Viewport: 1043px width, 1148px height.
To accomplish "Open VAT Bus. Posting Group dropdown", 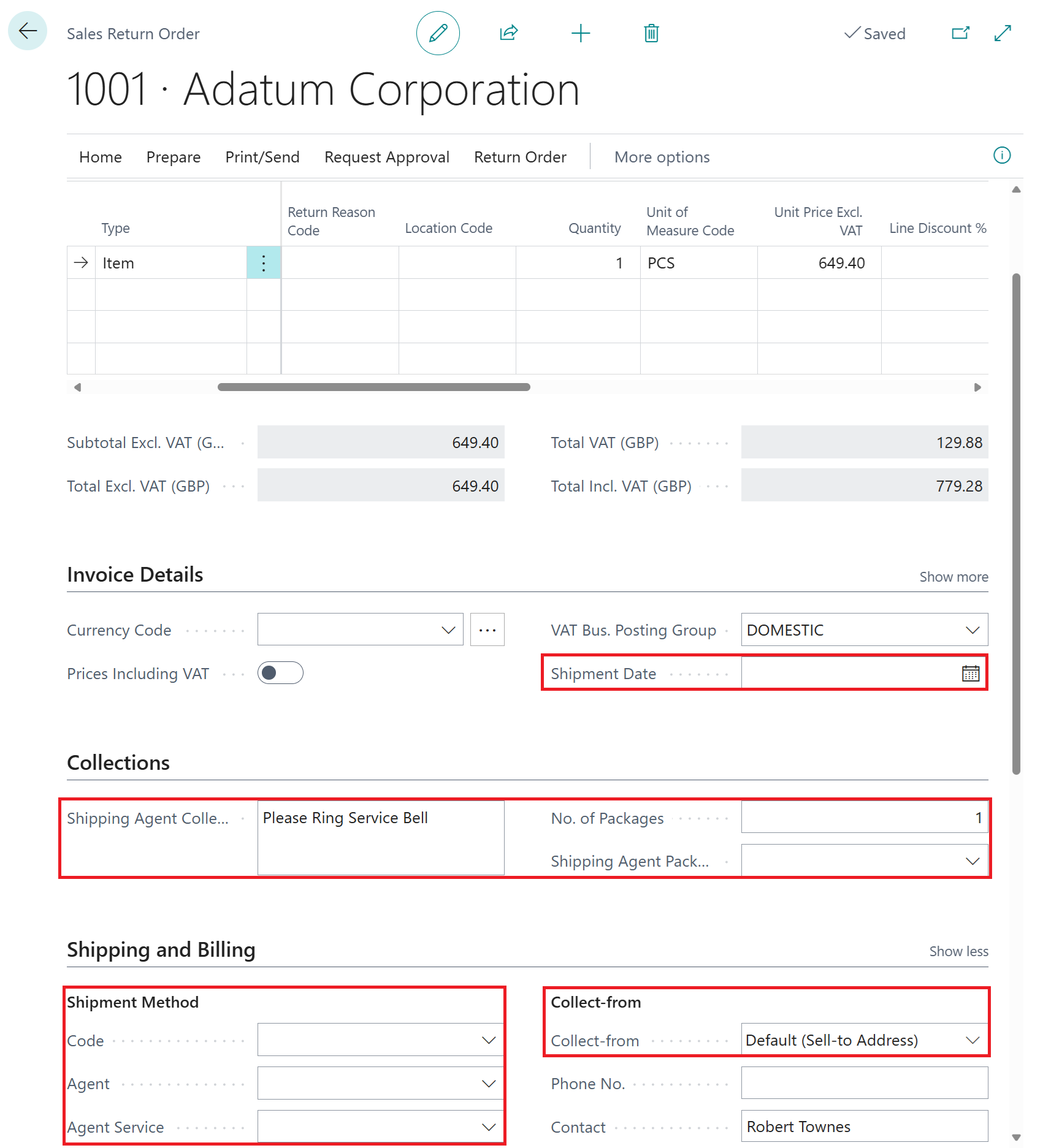I will click(x=972, y=629).
